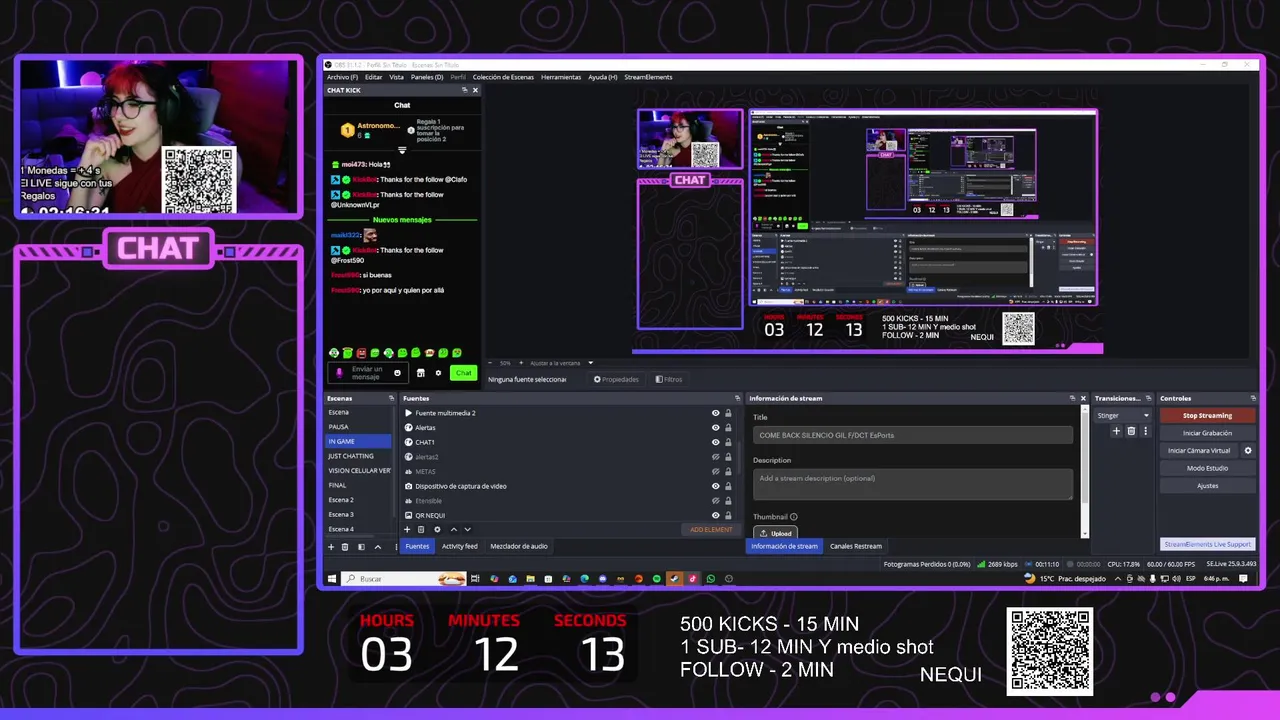Open virtual camera settings gear icon

coord(1247,450)
